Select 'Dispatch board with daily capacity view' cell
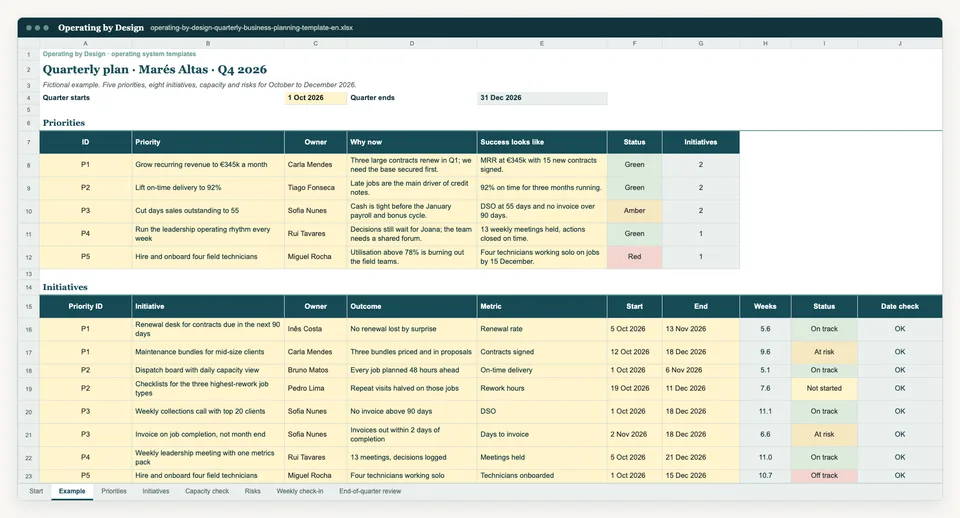960x518 pixels. [208, 370]
